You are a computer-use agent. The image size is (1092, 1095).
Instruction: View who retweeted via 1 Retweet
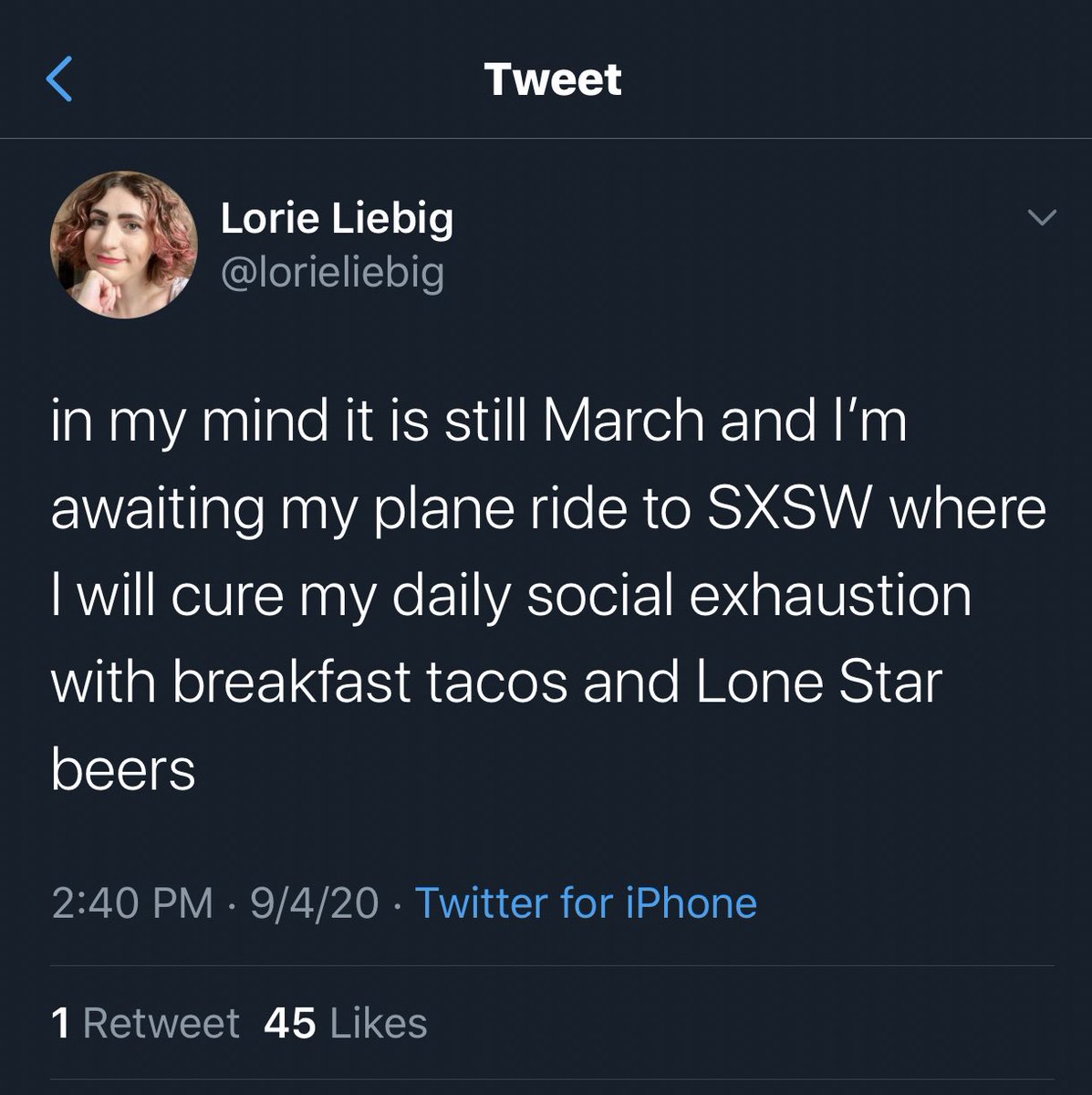pos(146,1023)
